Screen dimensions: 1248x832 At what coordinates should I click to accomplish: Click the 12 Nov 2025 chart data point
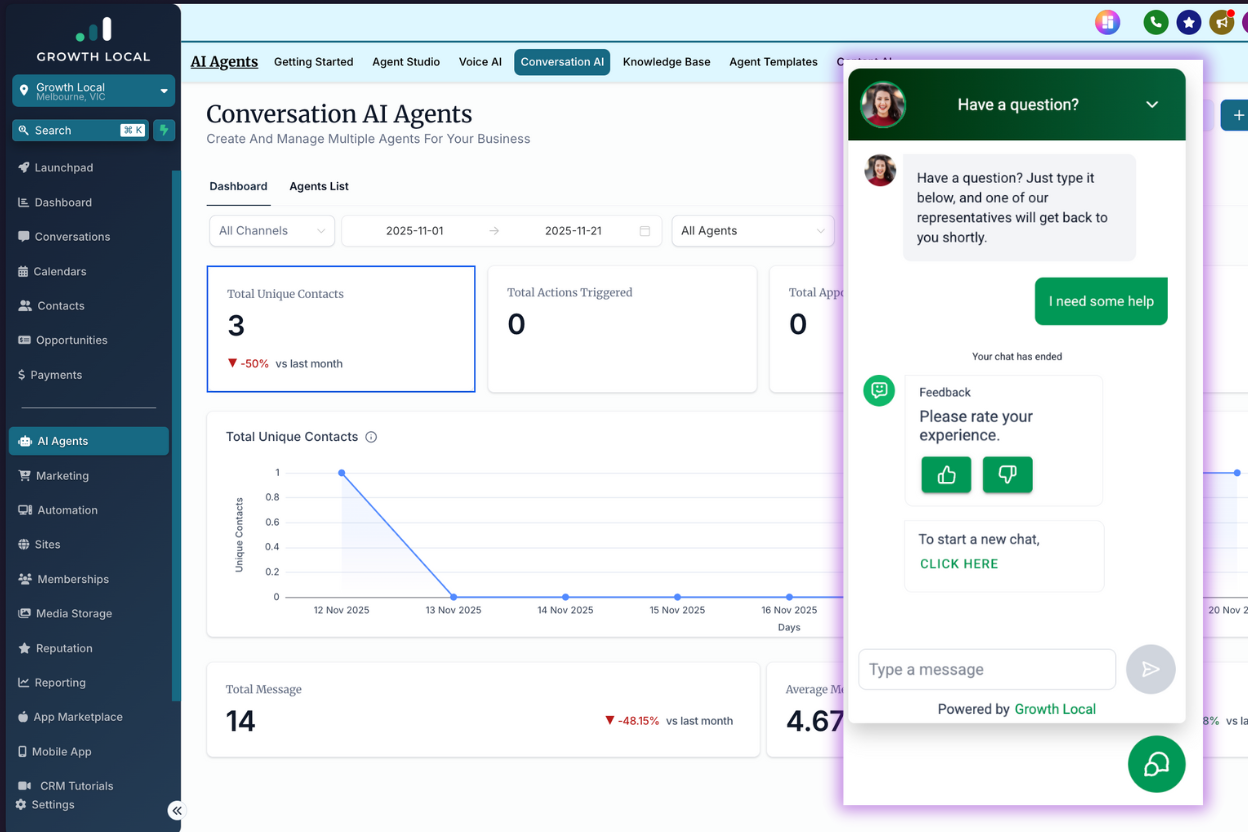coord(342,473)
